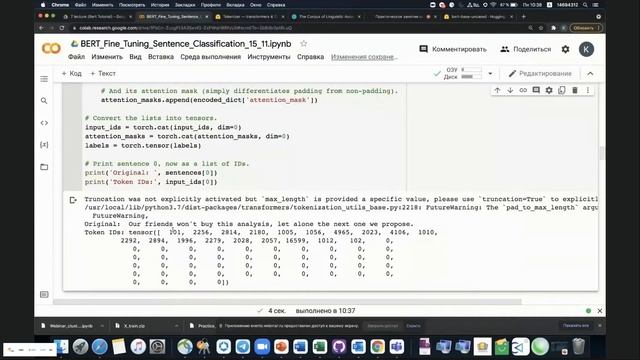The height and width of the screenshot is (360, 640).
Task: Open Chrome extensions puzzle icon
Action: pos(553,28)
